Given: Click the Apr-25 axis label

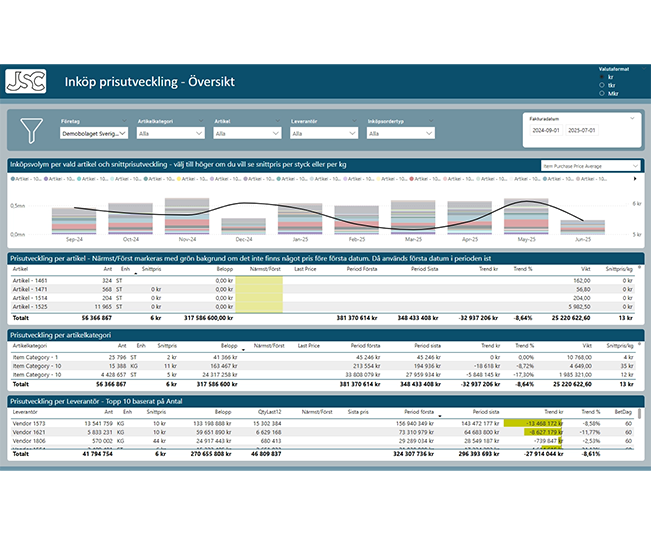Looking at the screenshot, I should point(470,239).
